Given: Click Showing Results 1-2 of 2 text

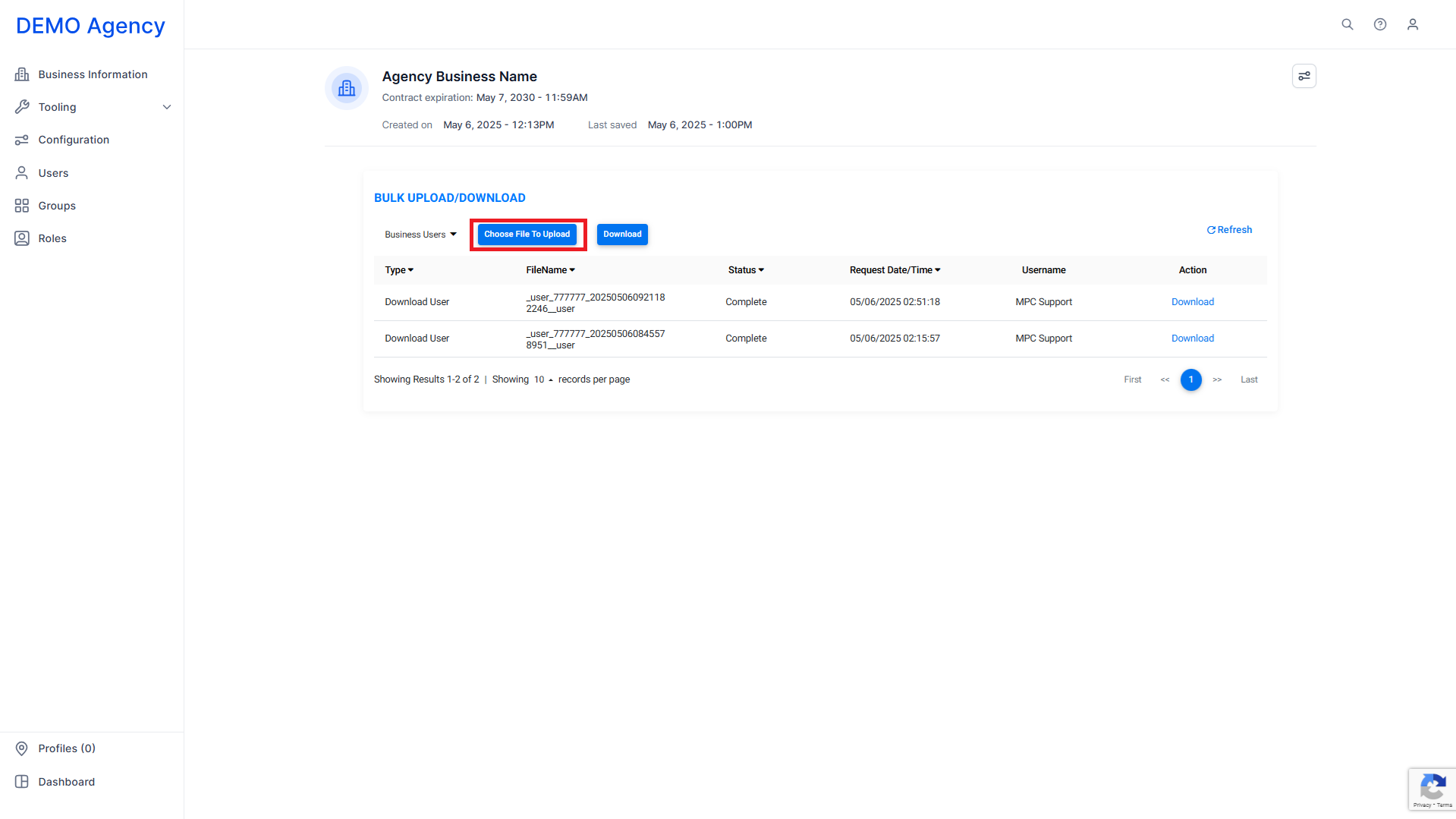Looking at the screenshot, I should click(x=426, y=380).
